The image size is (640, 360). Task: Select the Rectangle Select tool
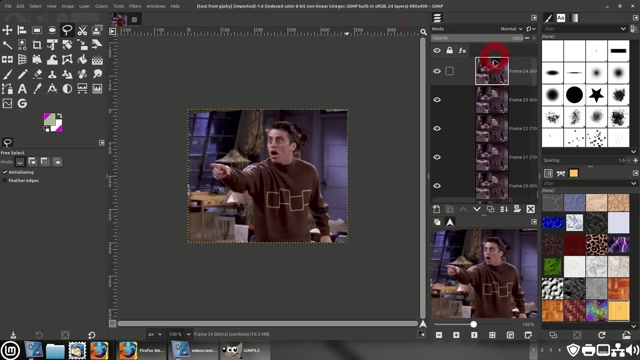click(x=37, y=30)
